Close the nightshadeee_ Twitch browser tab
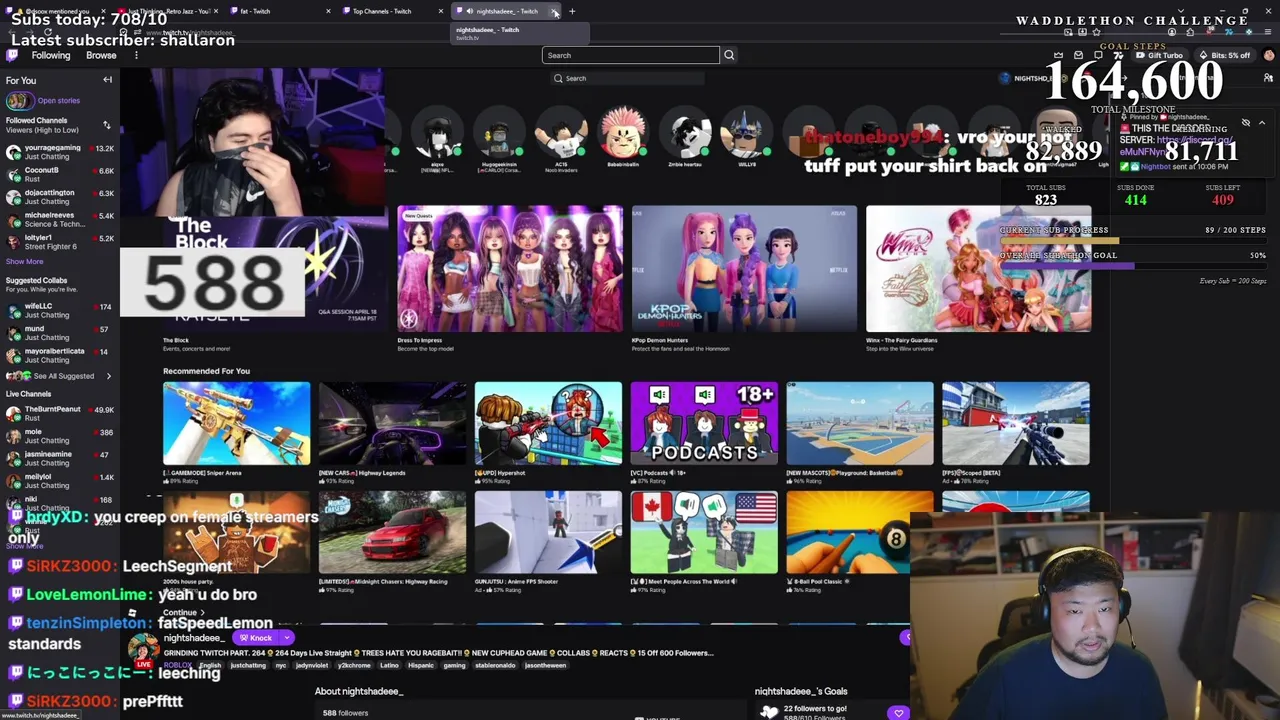The width and height of the screenshot is (1280, 720). (x=555, y=12)
